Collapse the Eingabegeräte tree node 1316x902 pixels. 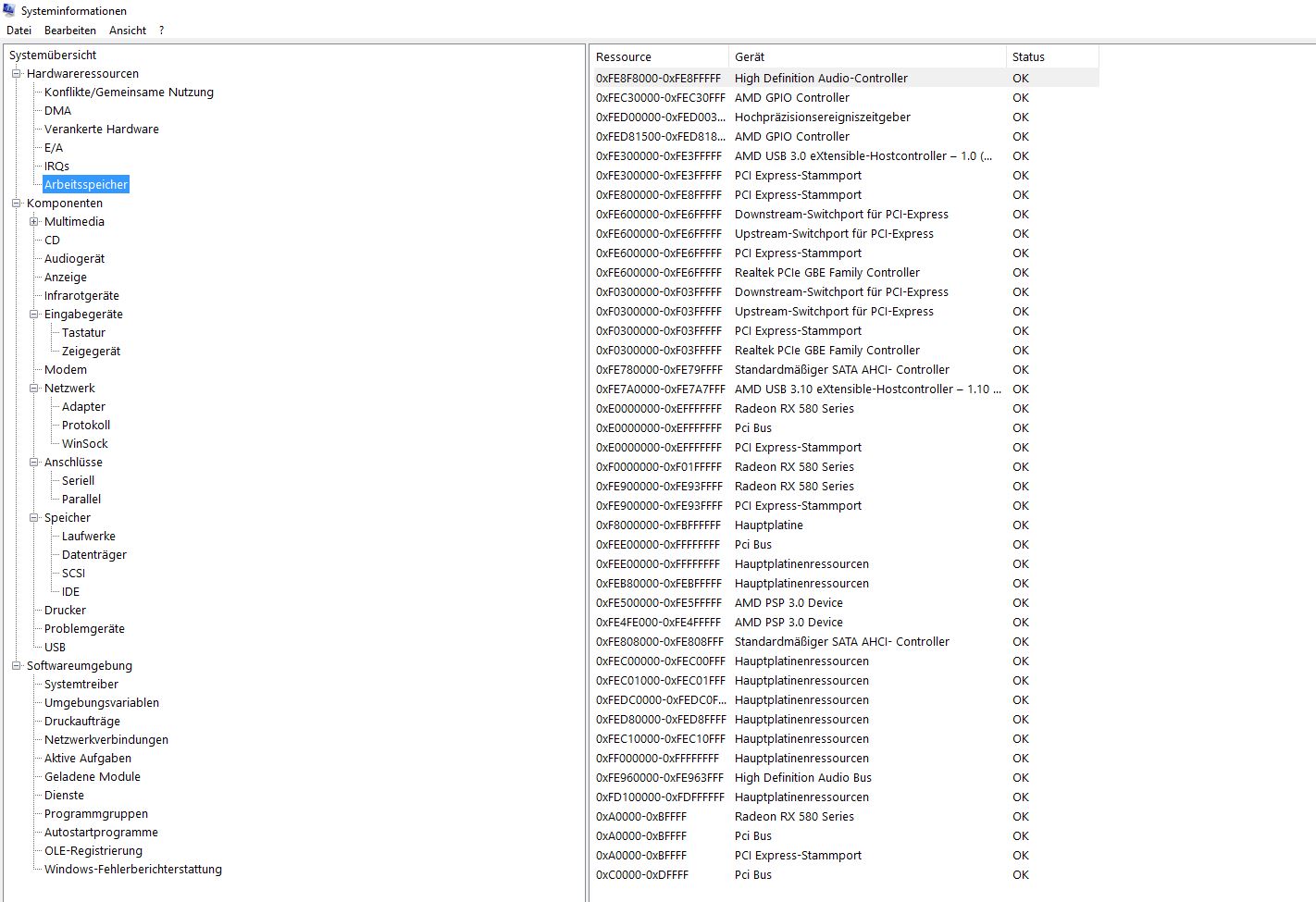click(33, 314)
